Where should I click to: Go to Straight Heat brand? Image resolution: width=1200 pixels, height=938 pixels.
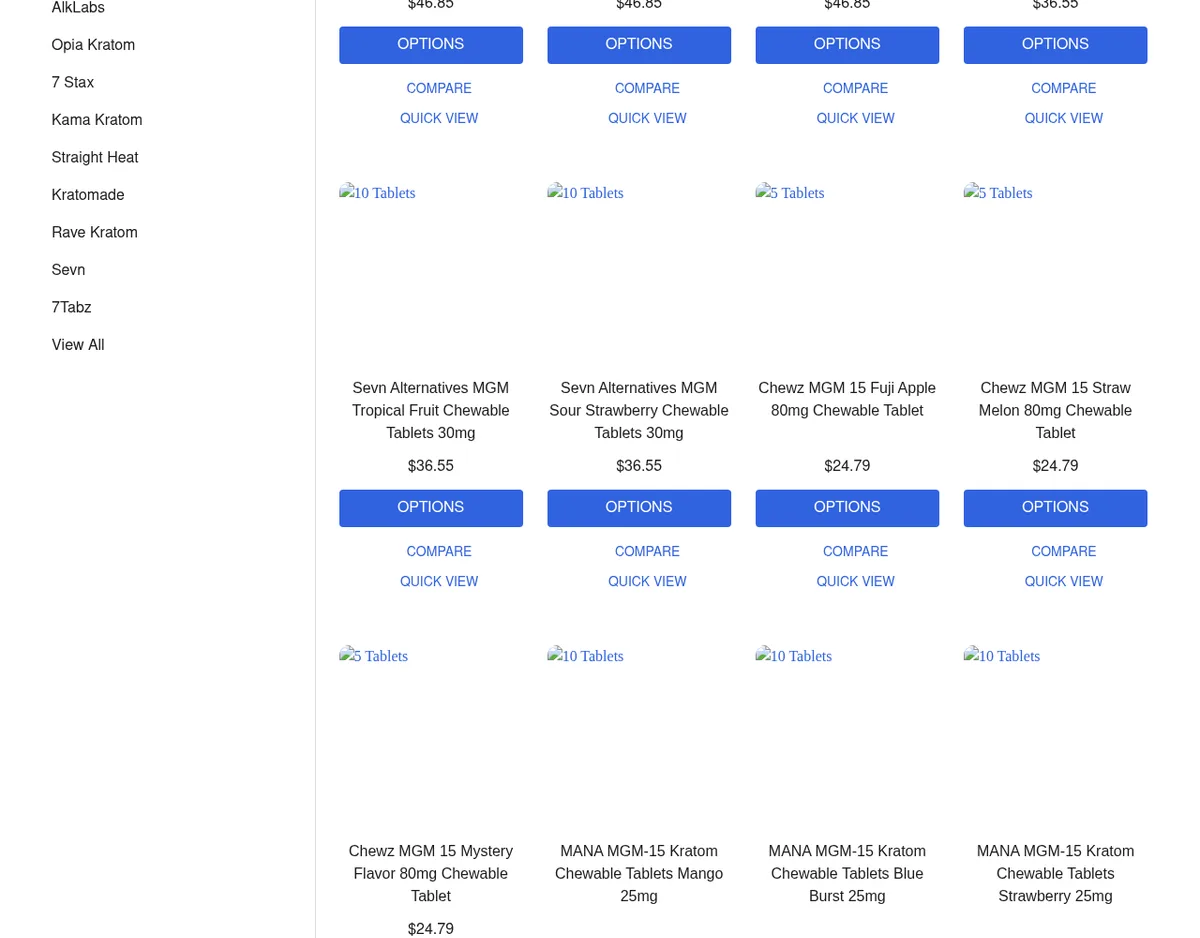pyautogui.click(x=95, y=157)
